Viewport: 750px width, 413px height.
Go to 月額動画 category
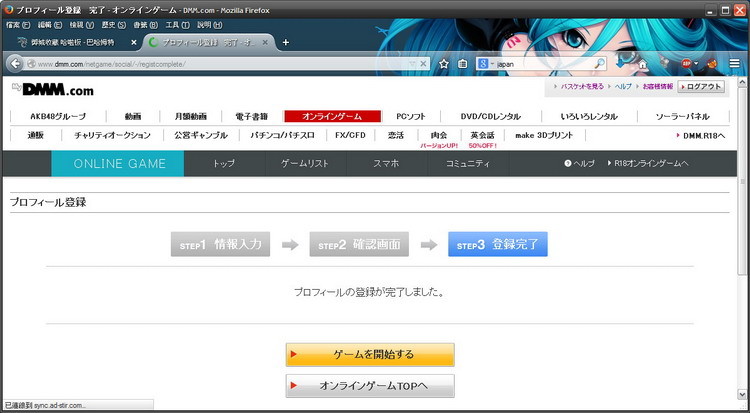(191, 116)
